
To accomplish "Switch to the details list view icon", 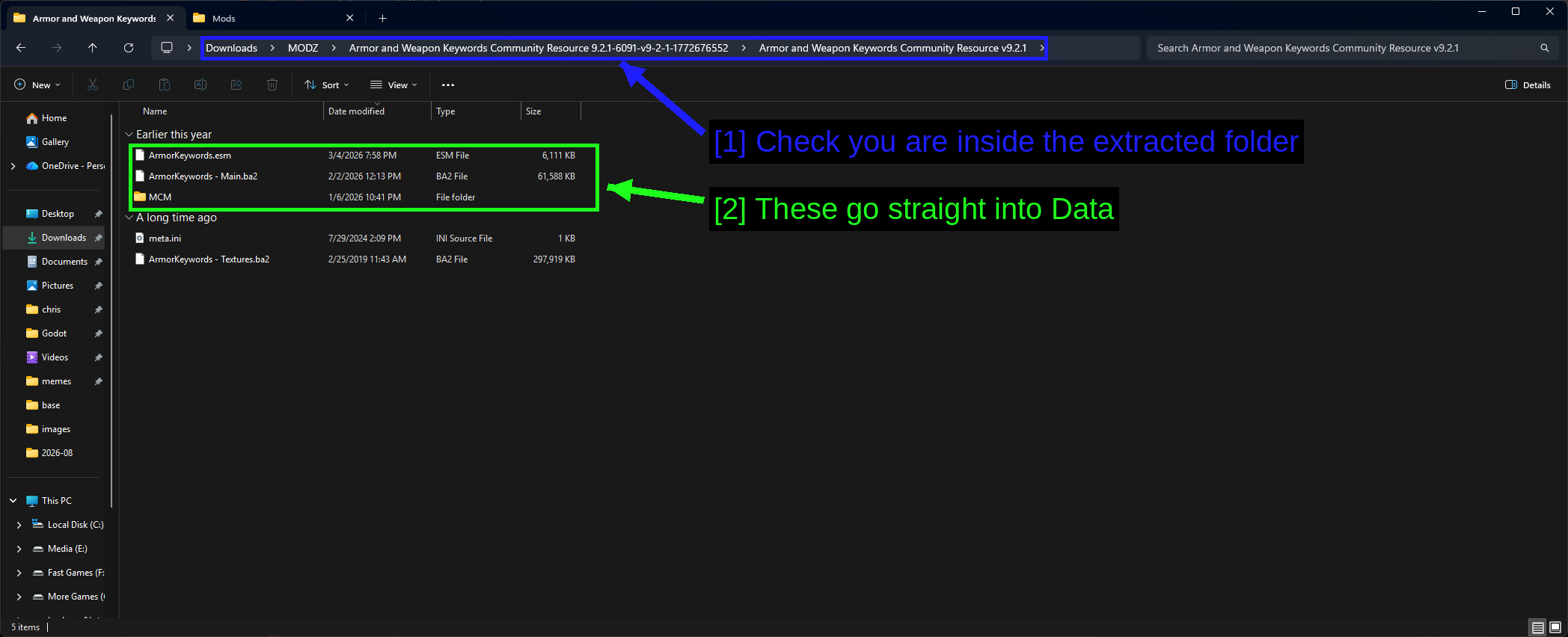I will [x=1538, y=627].
